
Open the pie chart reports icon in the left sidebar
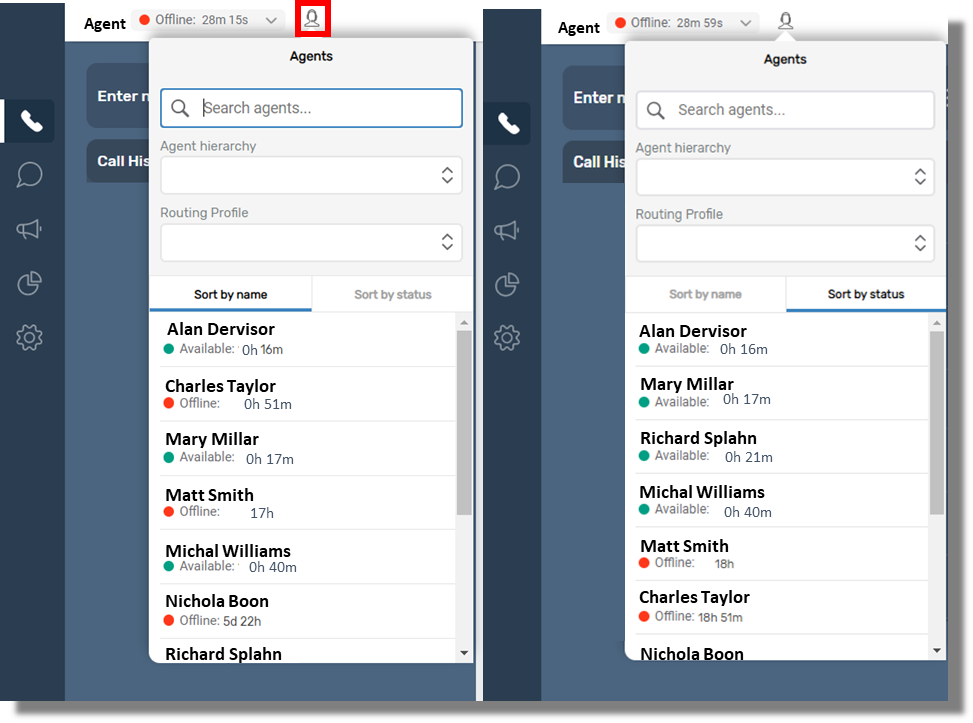pos(30,284)
